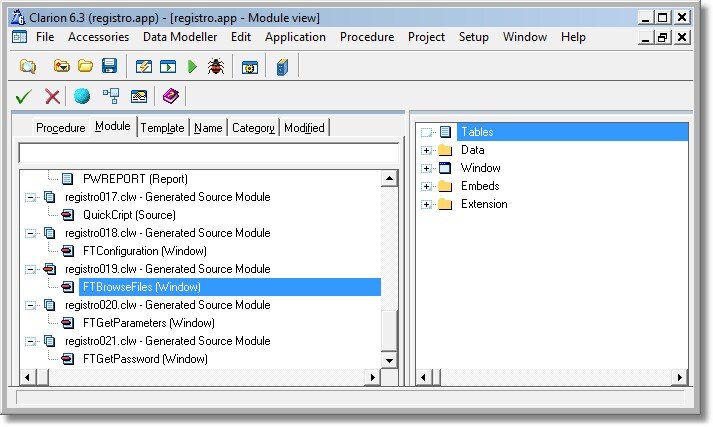The height and width of the screenshot is (427, 713).
Task: Open the Project menu
Action: 426,37
